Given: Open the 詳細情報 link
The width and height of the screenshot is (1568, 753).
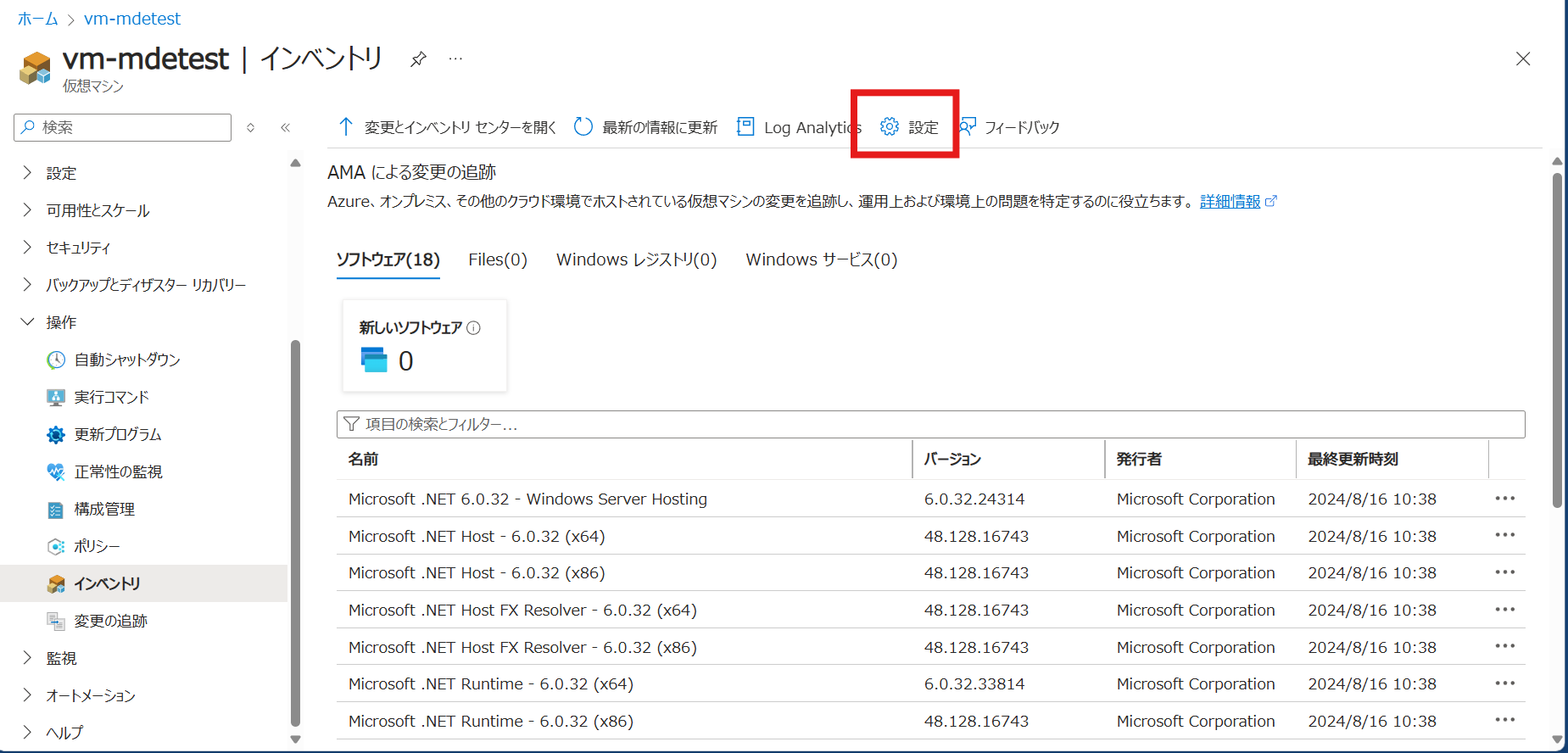Looking at the screenshot, I should [x=1230, y=201].
